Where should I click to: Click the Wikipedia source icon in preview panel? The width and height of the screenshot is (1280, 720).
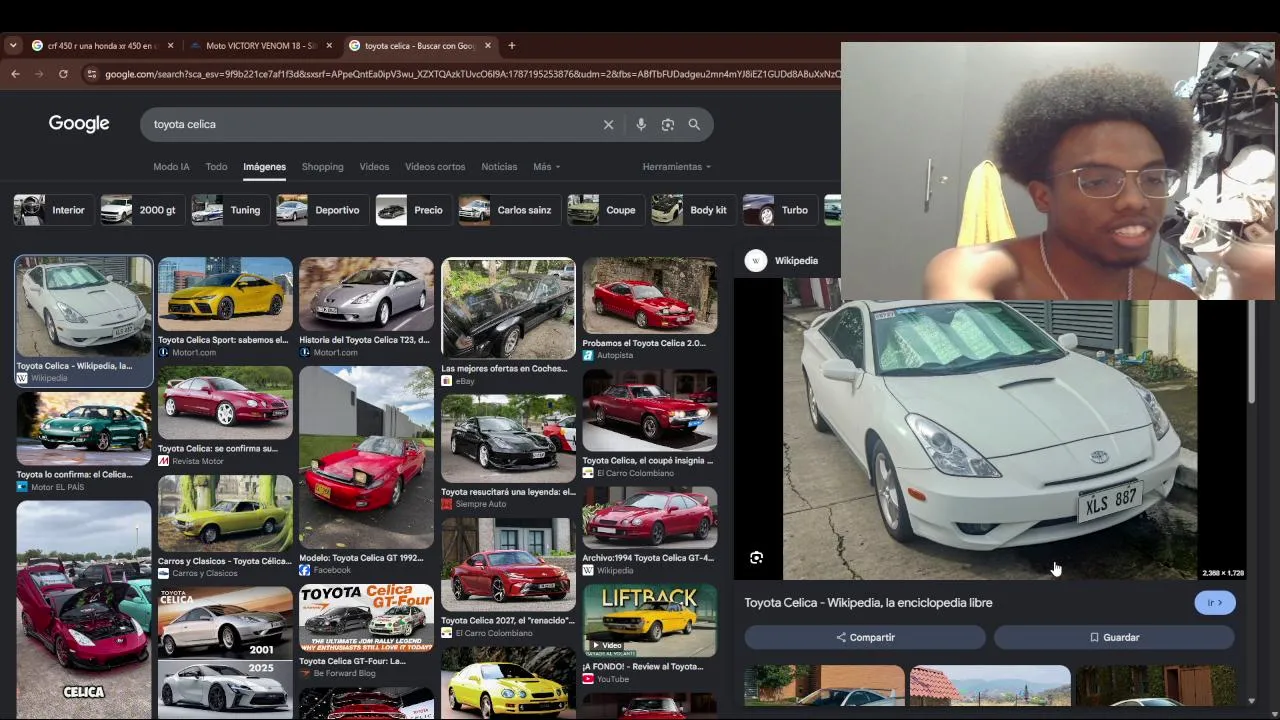tap(756, 261)
